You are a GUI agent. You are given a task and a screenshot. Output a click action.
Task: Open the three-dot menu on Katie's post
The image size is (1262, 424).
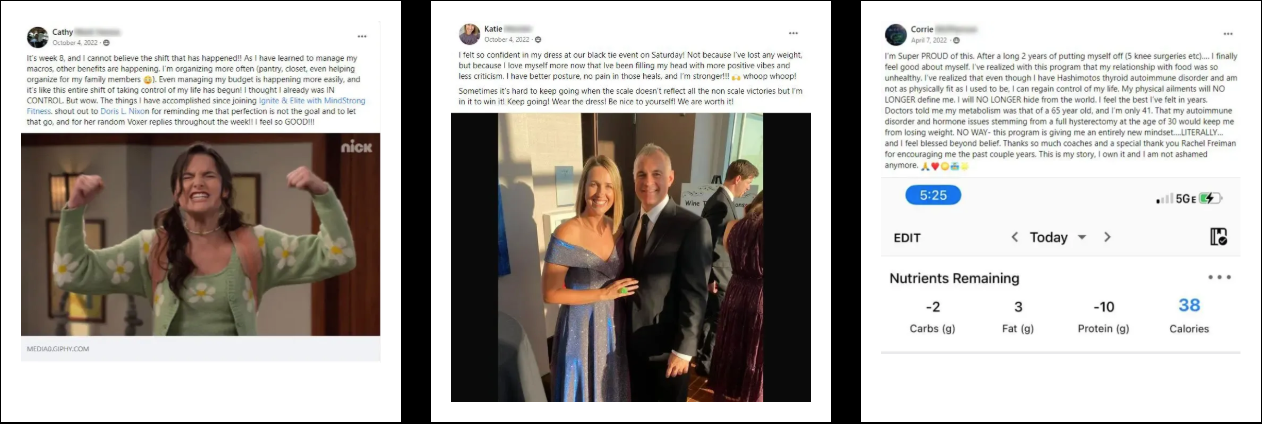(x=793, y=33)
